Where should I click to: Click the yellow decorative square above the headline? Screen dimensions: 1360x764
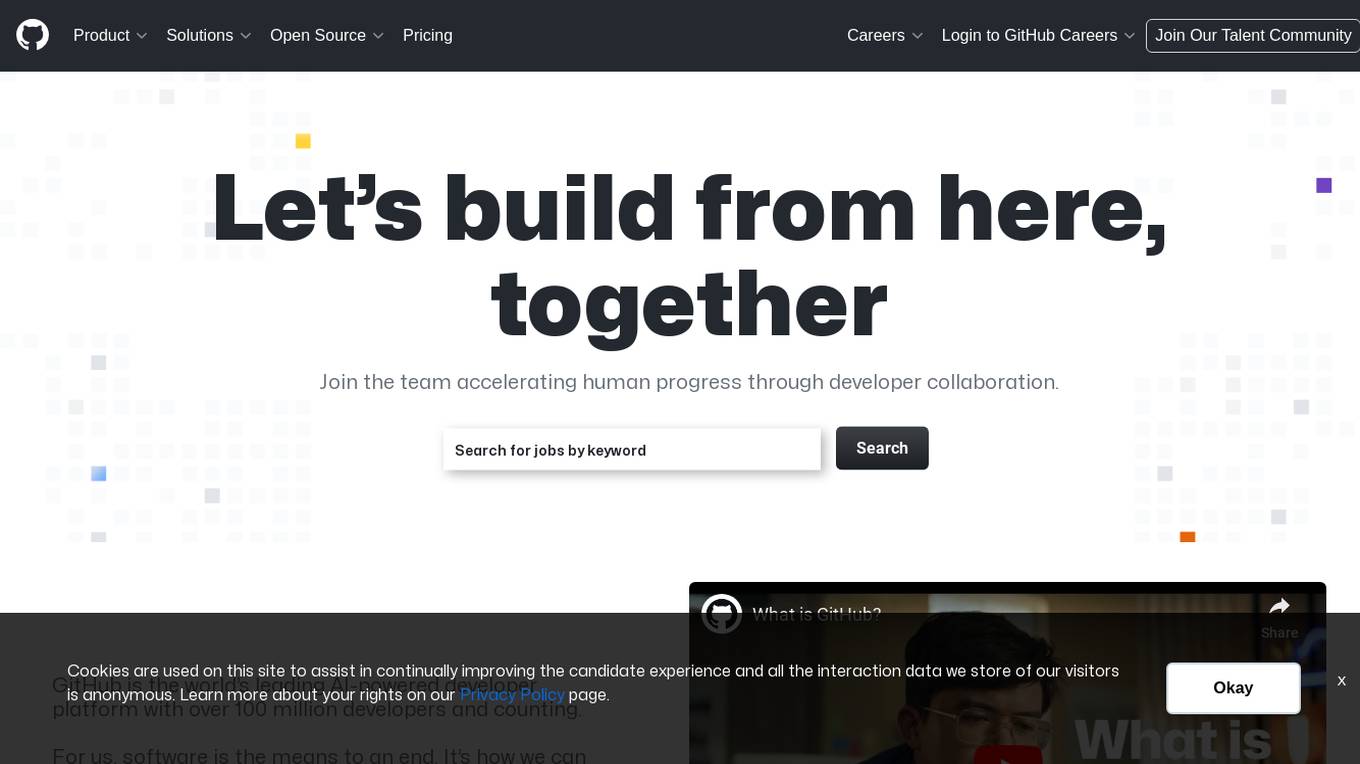click(303, 141)
